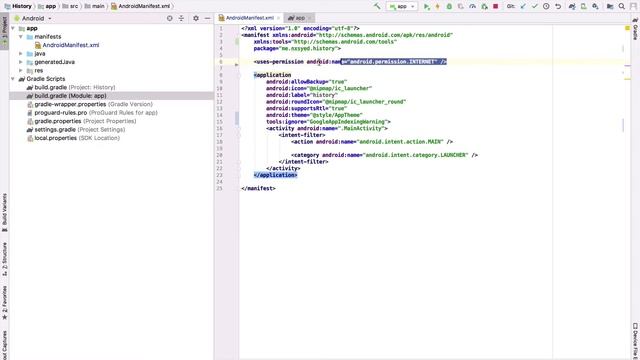Collapse the manifests folder arrow
The height and width of the screenshot is (360, 640).
[21, 37]
